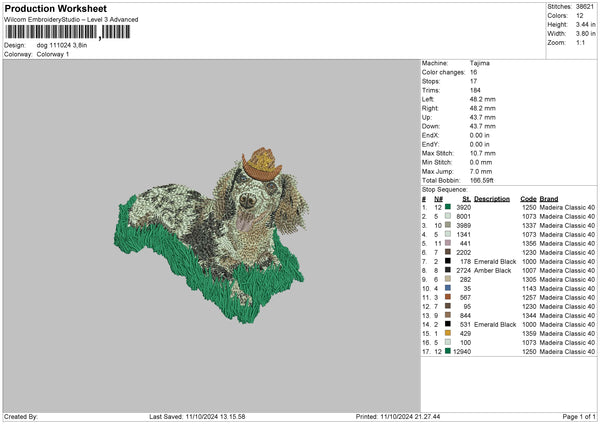The width and height of the screenshot is (600, 424).
Task: Select the Emerald Black swatch in stop 7
Action: pos(447,261)
